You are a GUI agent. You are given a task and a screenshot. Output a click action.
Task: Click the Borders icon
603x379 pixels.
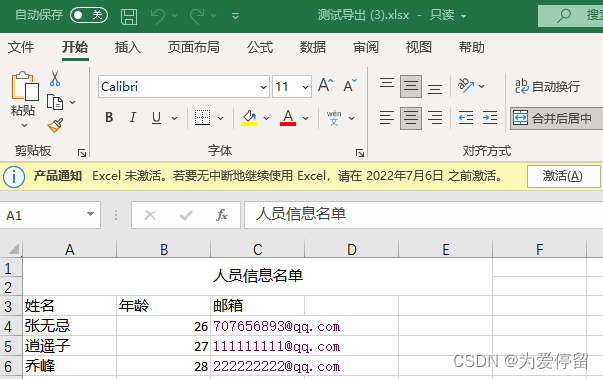[202, 117]
